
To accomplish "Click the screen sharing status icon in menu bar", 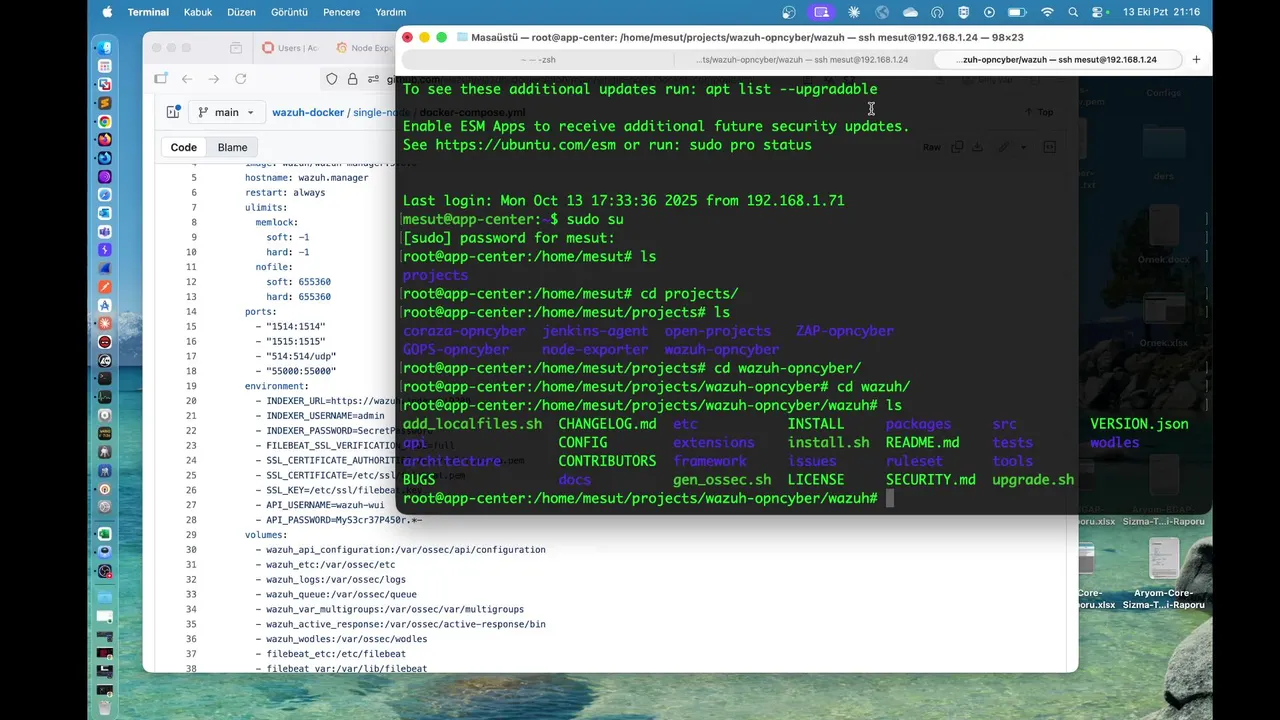I will pyautogui.click(x=821, y=12).
